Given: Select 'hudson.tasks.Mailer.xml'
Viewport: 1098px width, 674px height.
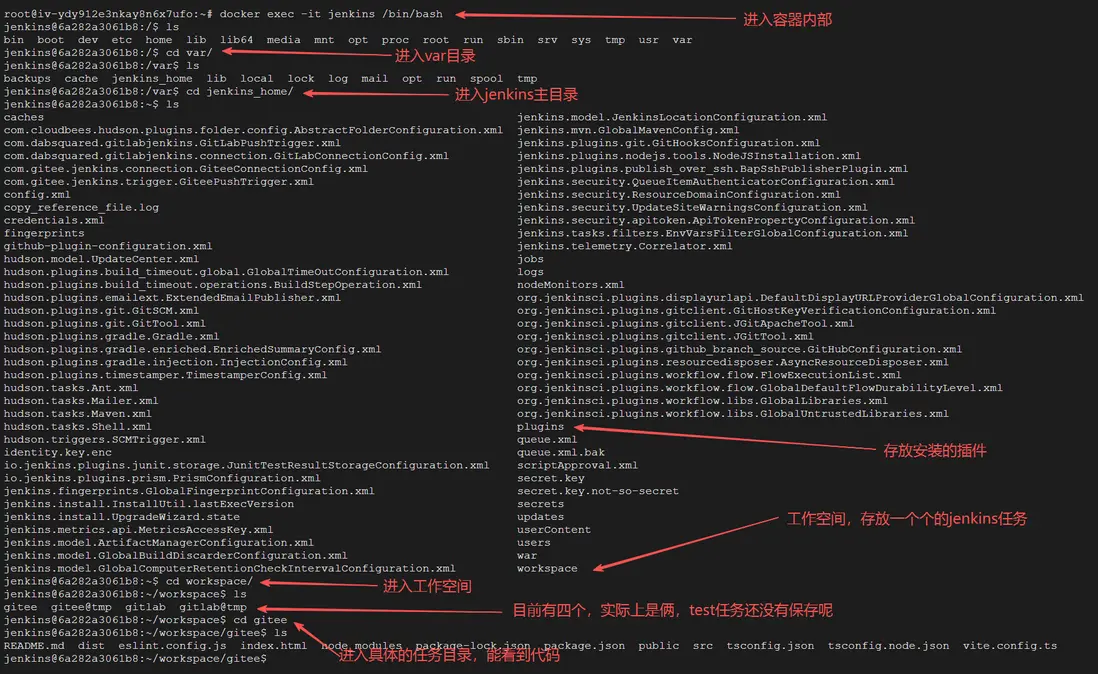Looking at the screenshot, I should click(81, 401).
